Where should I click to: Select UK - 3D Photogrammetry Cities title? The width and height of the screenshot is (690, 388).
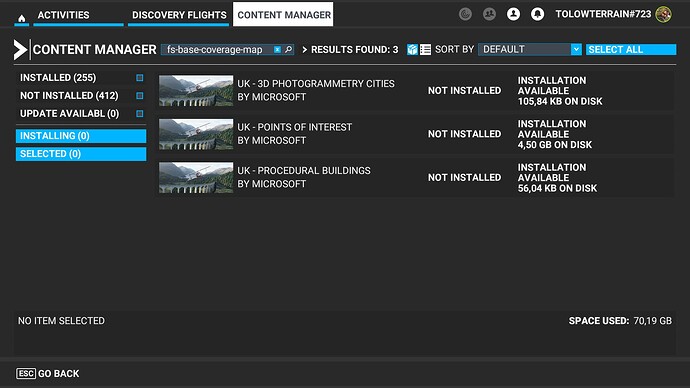pos(316,84)
